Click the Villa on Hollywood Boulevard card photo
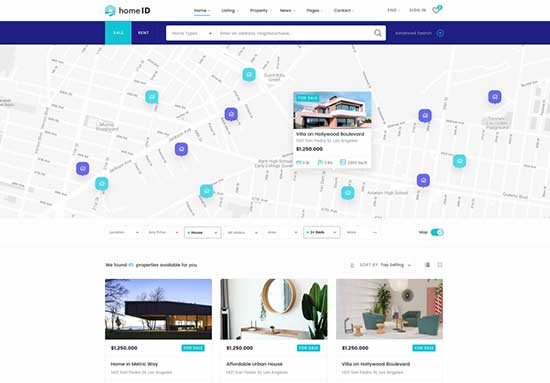 tap(389, 309)
